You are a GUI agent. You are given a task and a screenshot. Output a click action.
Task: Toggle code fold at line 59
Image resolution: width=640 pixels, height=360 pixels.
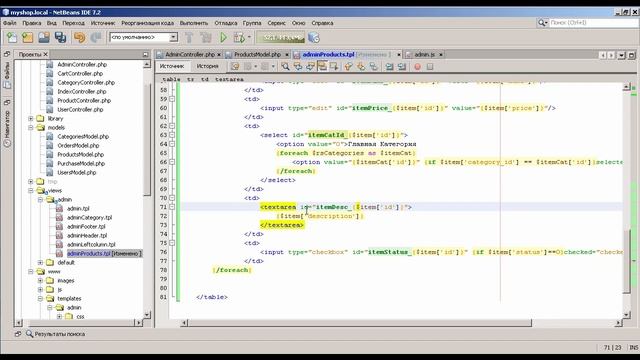[x=172, y=99]
